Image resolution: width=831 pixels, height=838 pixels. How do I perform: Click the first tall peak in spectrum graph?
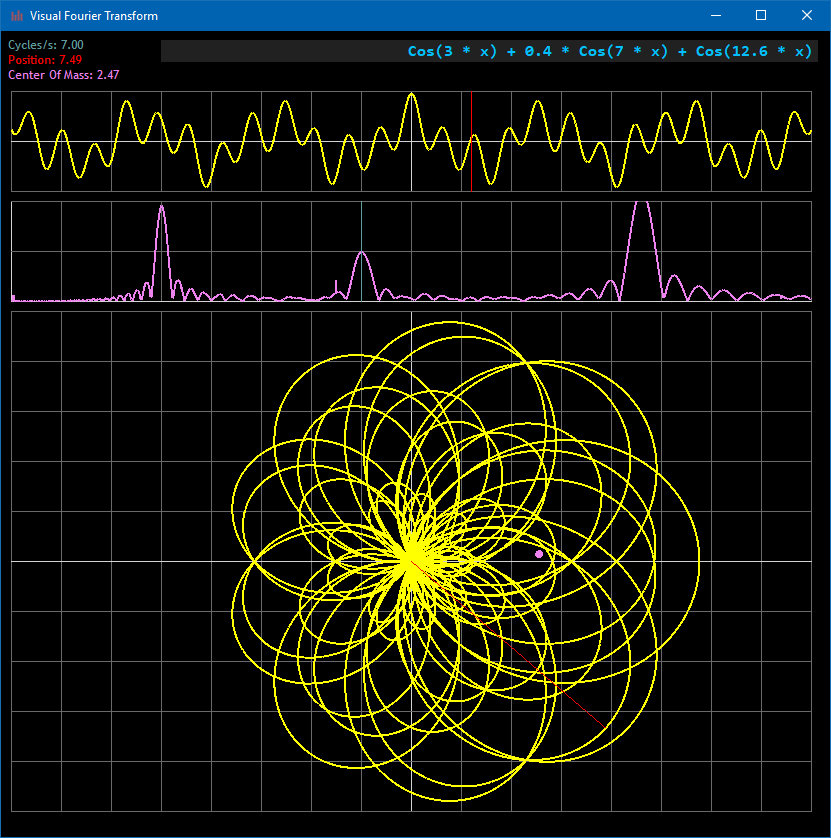[161, 210]
